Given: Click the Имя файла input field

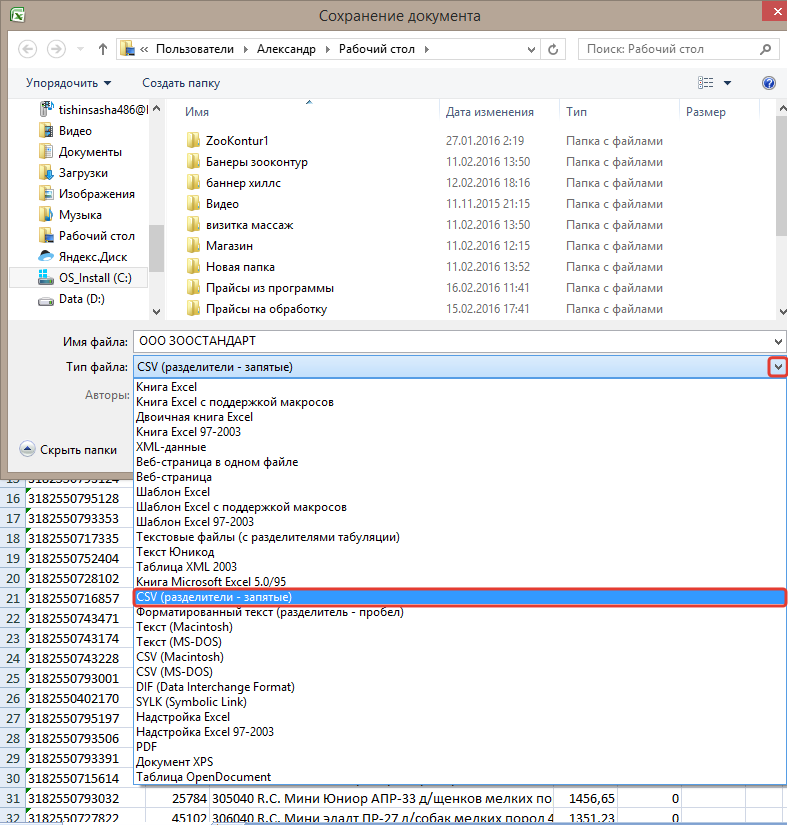Looking at the screenshot, I should (x=452, y=341).
